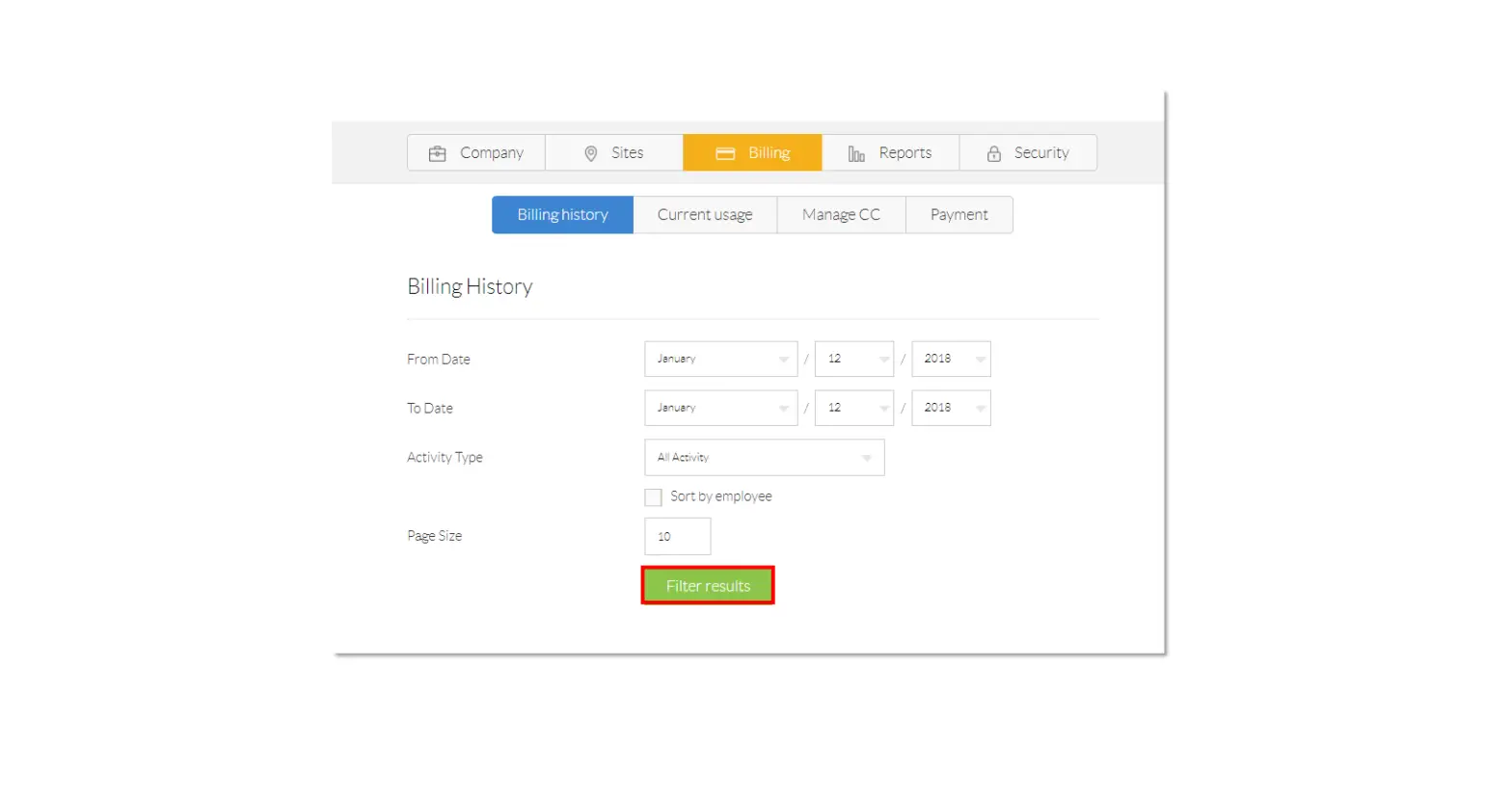Click the Page Size input field

(678, 536)
